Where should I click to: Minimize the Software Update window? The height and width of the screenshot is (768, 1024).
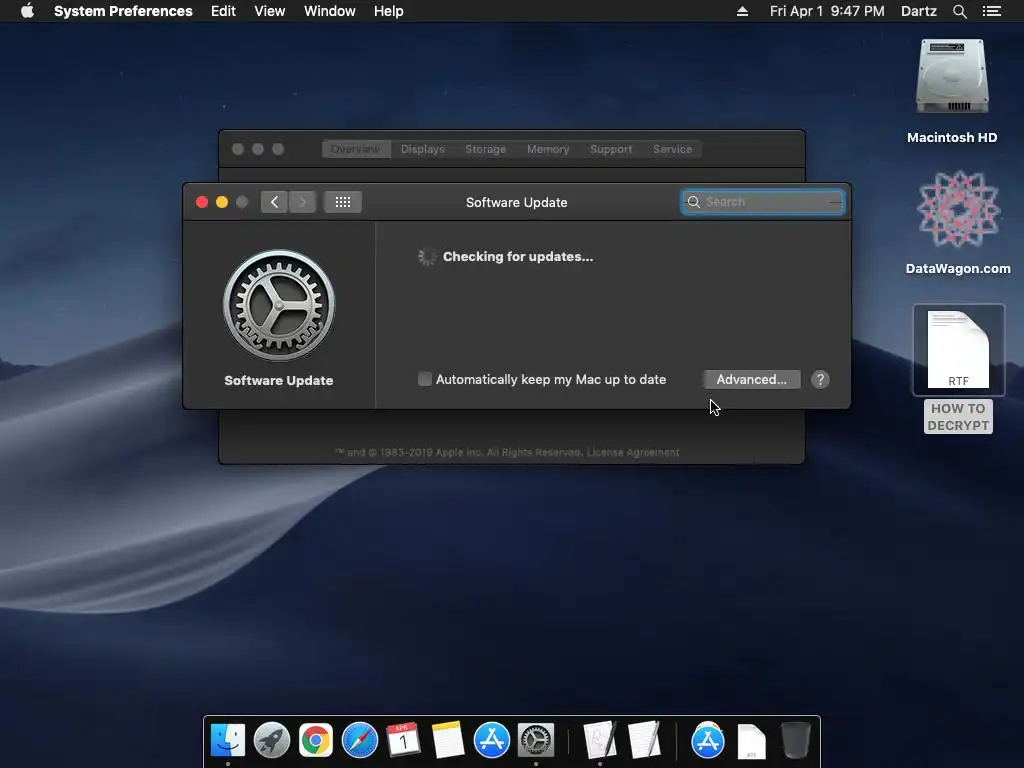222,202
